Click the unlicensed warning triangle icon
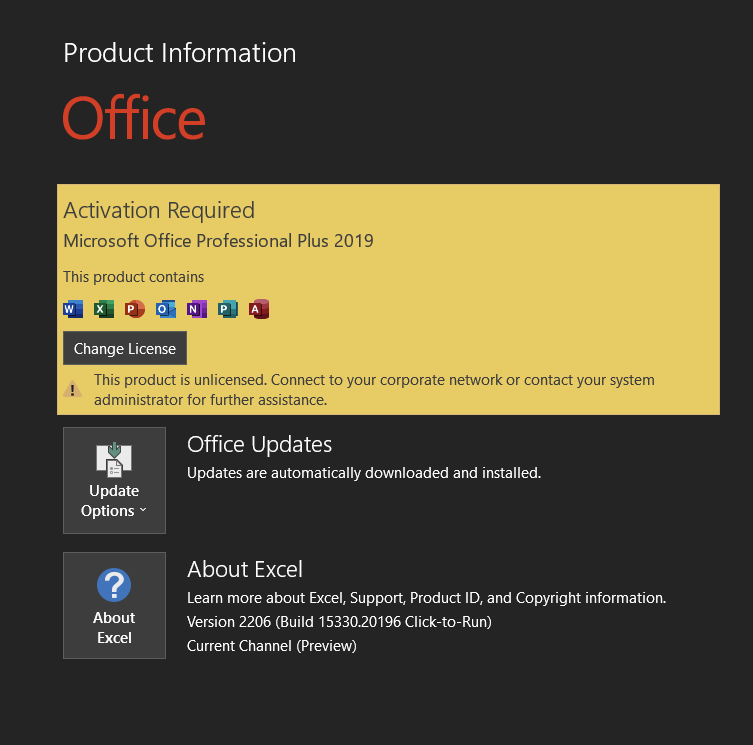This screenshot has height=745, width=753. 73,389
